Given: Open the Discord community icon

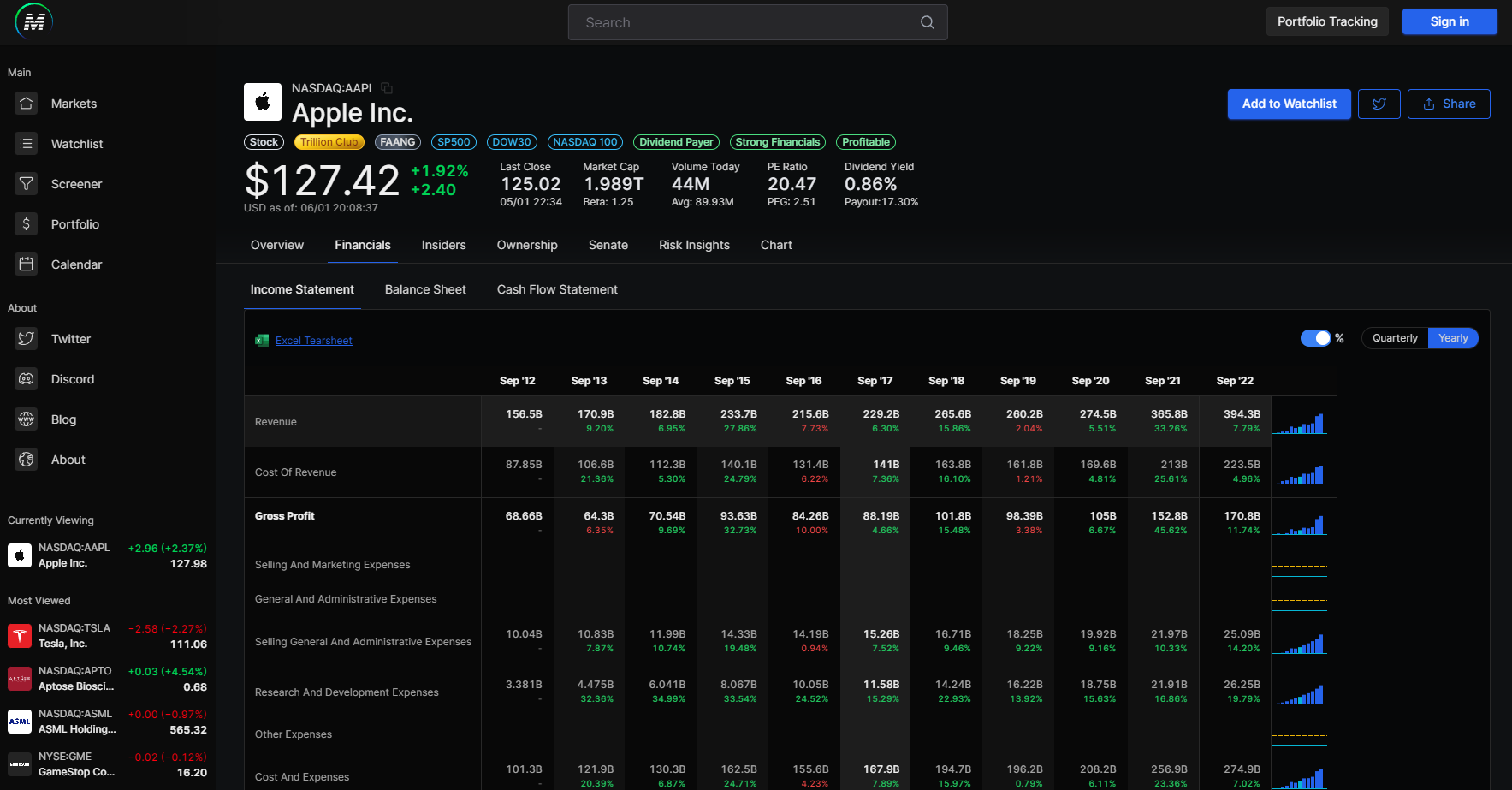Looking at the screenshot, I should (26, 378).
